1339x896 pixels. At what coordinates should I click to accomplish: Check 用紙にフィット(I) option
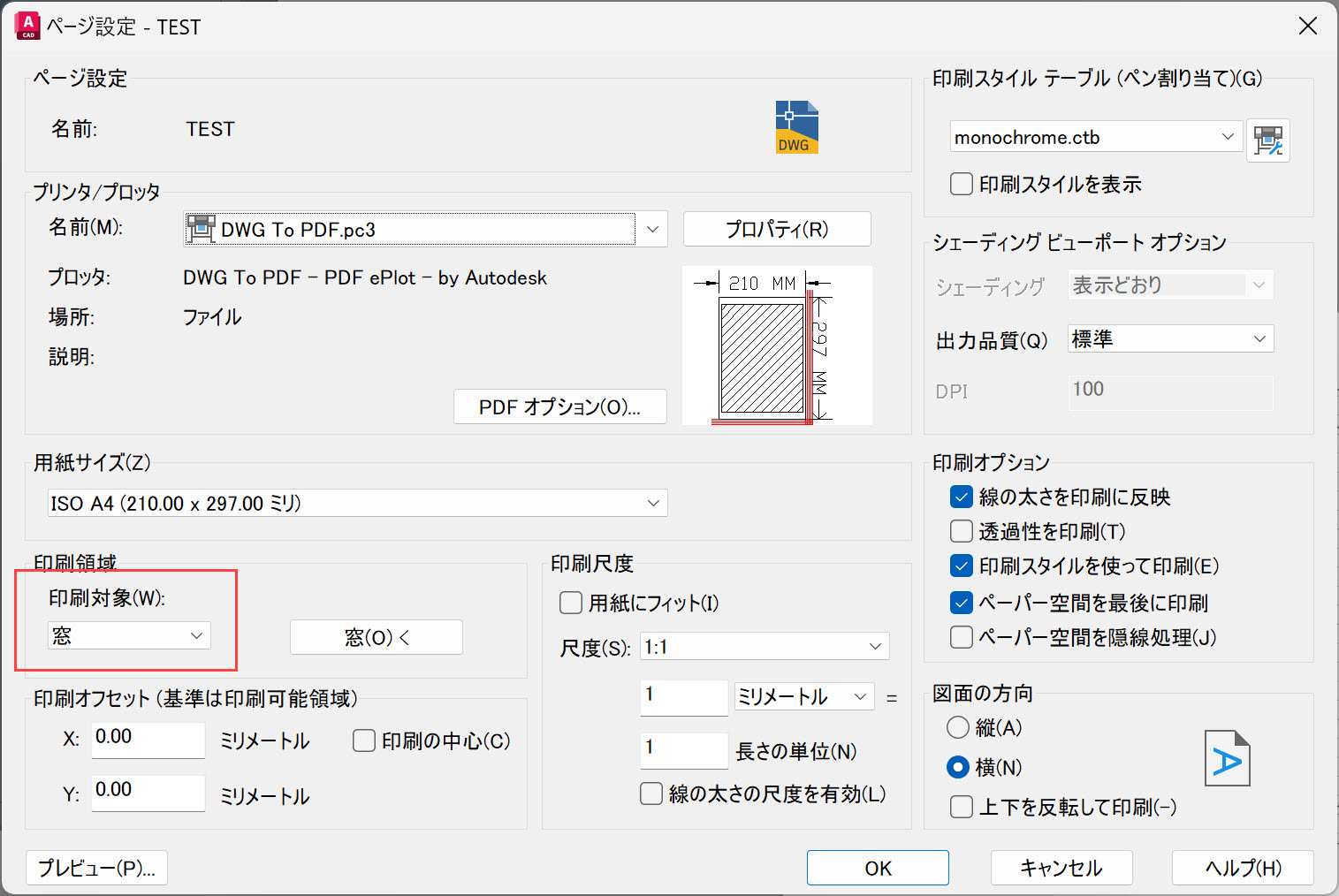click(x=571, y=603)
